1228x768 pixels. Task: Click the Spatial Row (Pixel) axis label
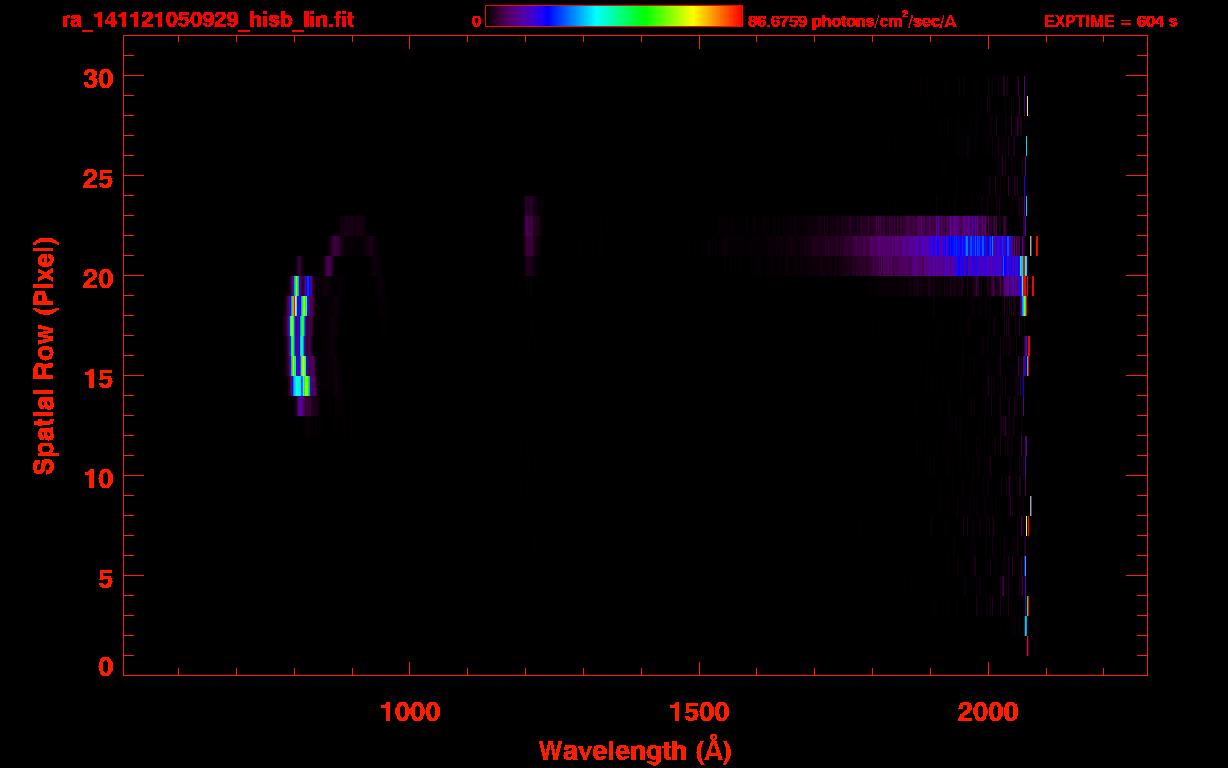pyautogui.click(x=44, y=356)
